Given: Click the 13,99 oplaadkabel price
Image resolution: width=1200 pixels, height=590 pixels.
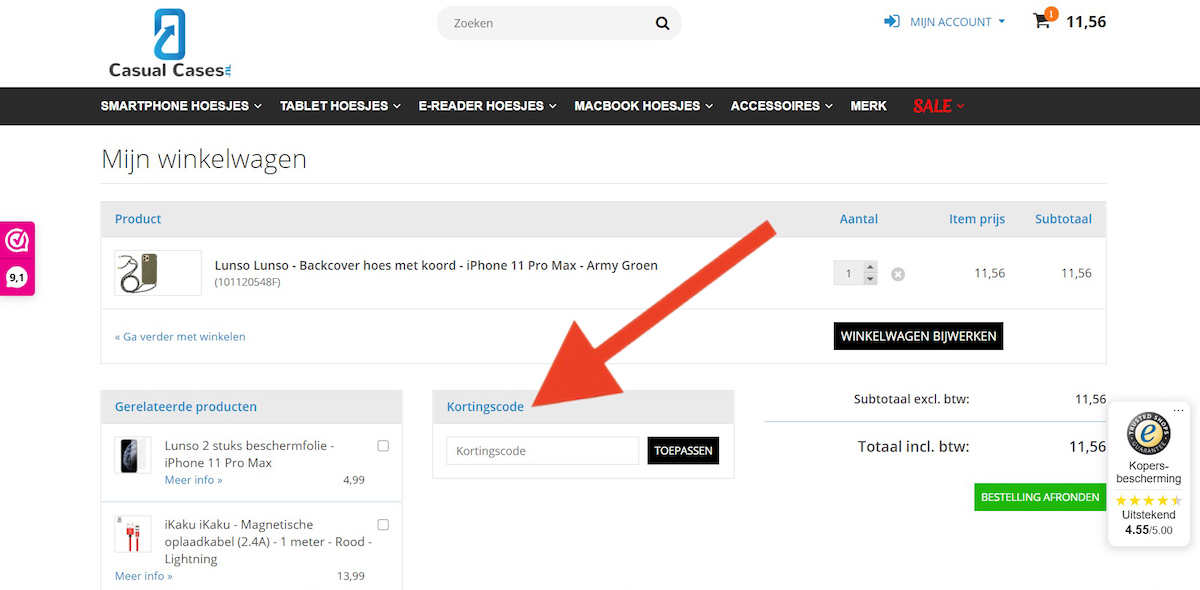Looking at the screenshot, I should pos(351,576).
